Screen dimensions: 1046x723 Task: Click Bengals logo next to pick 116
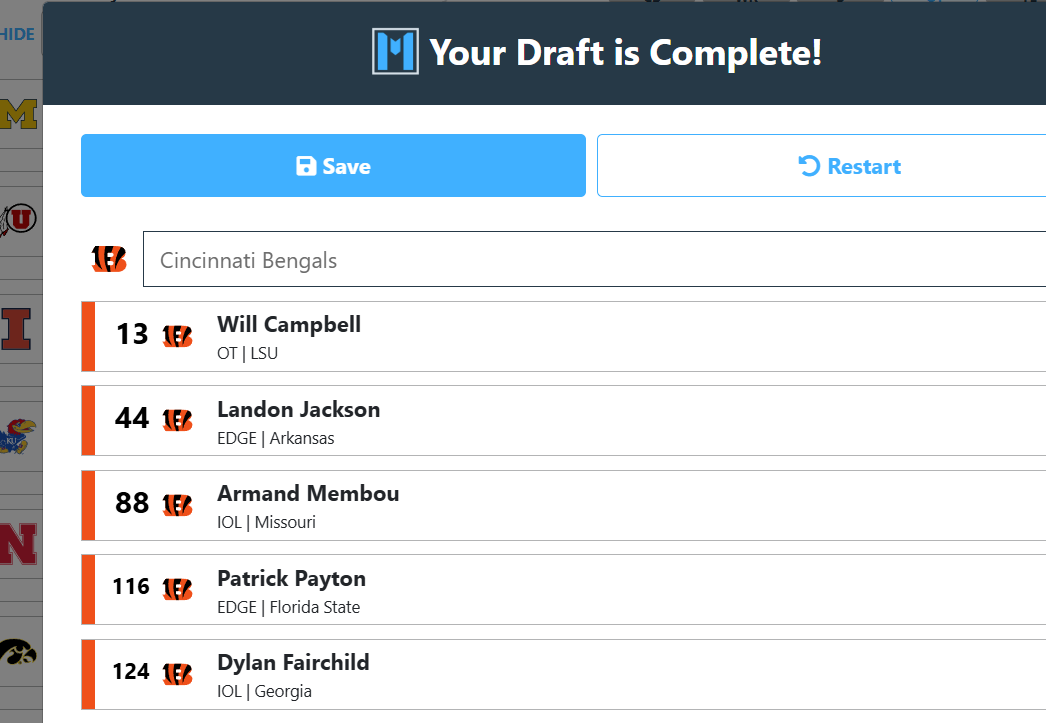(177, 589)
